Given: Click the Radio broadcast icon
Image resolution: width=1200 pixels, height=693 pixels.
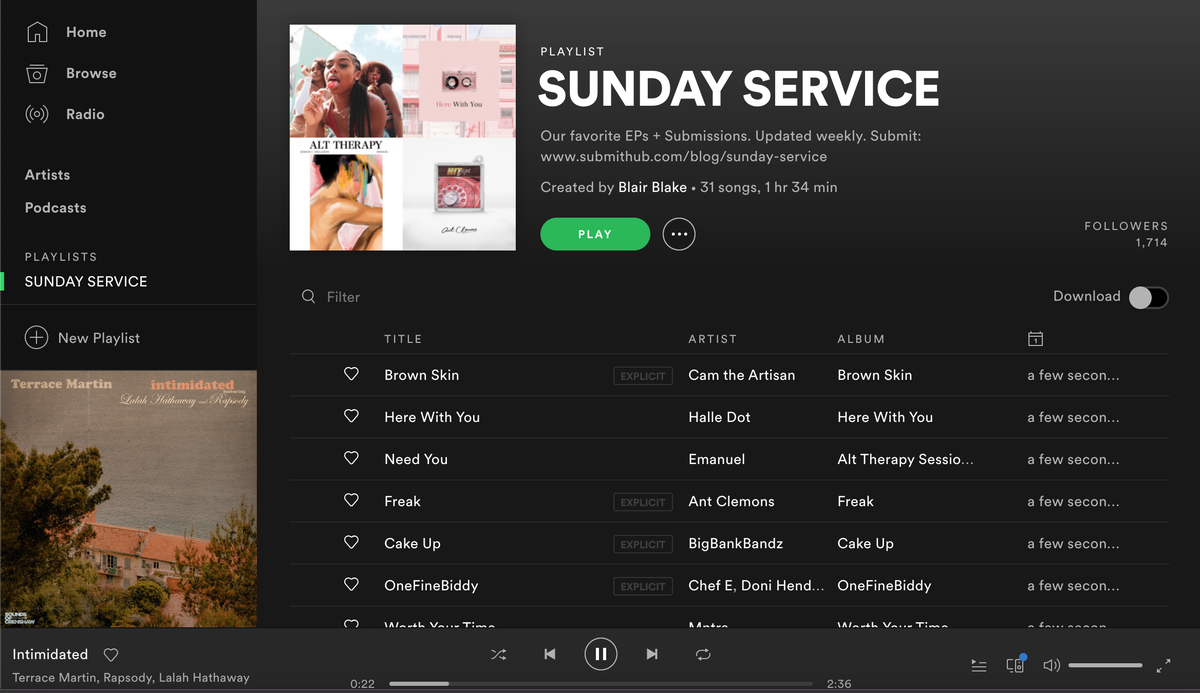Looking at the screenshot, I should tap(37, 114).
